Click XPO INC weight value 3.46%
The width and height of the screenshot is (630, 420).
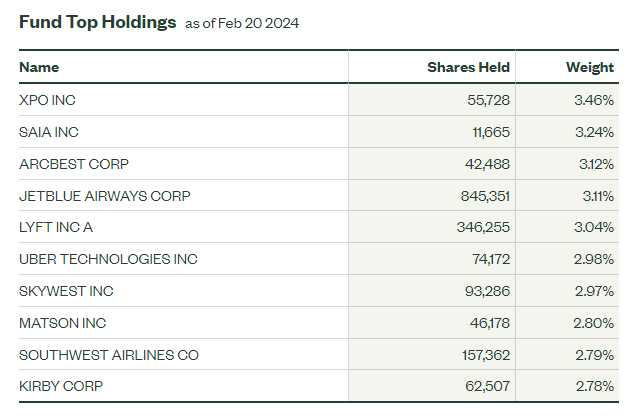coord(592,100)
